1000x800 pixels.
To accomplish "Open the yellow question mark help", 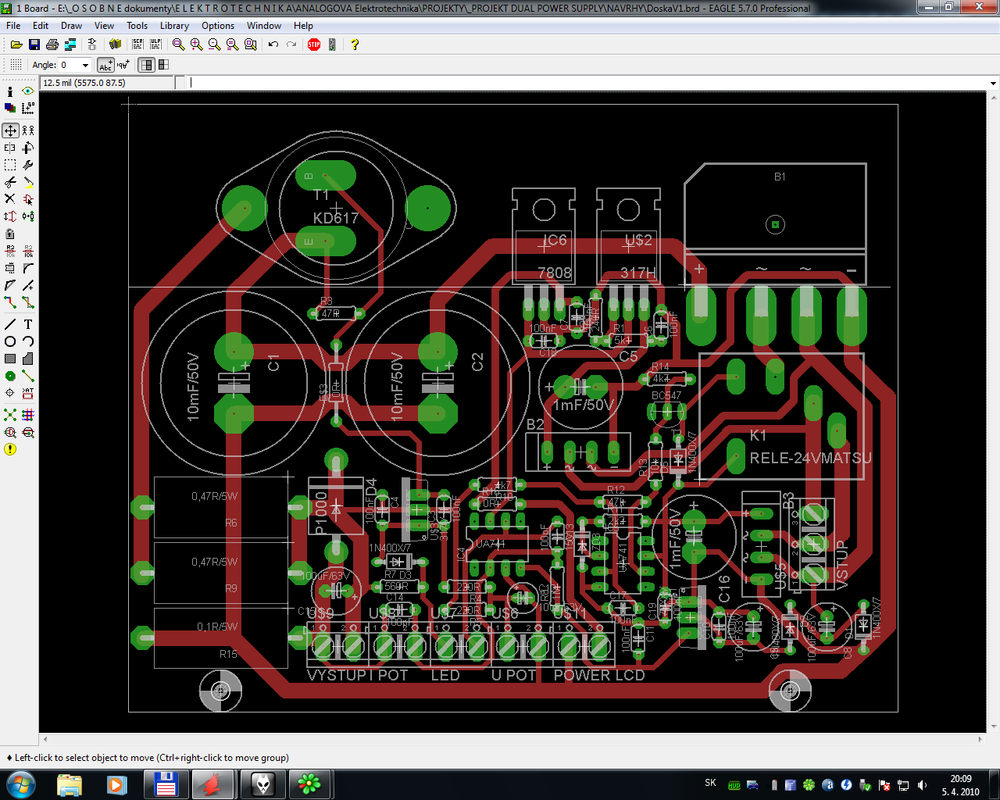I will point(355,44).
